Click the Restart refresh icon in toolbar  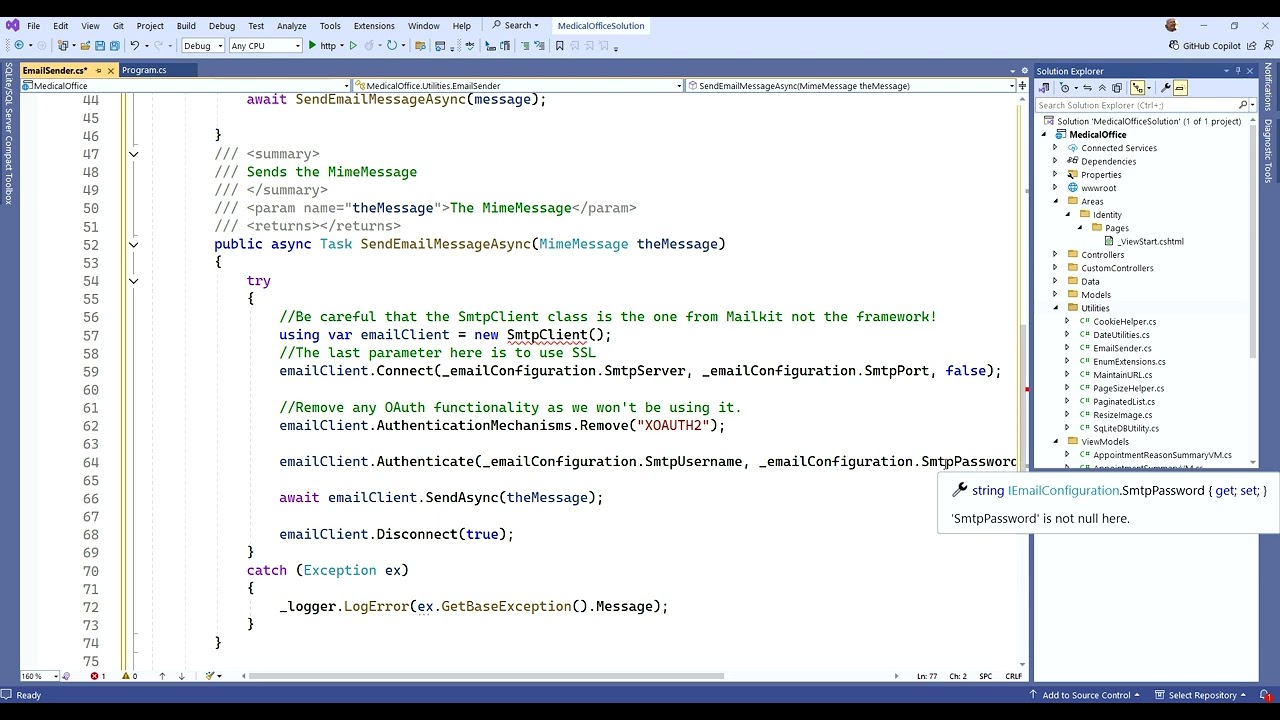click(x=392, y=45)
